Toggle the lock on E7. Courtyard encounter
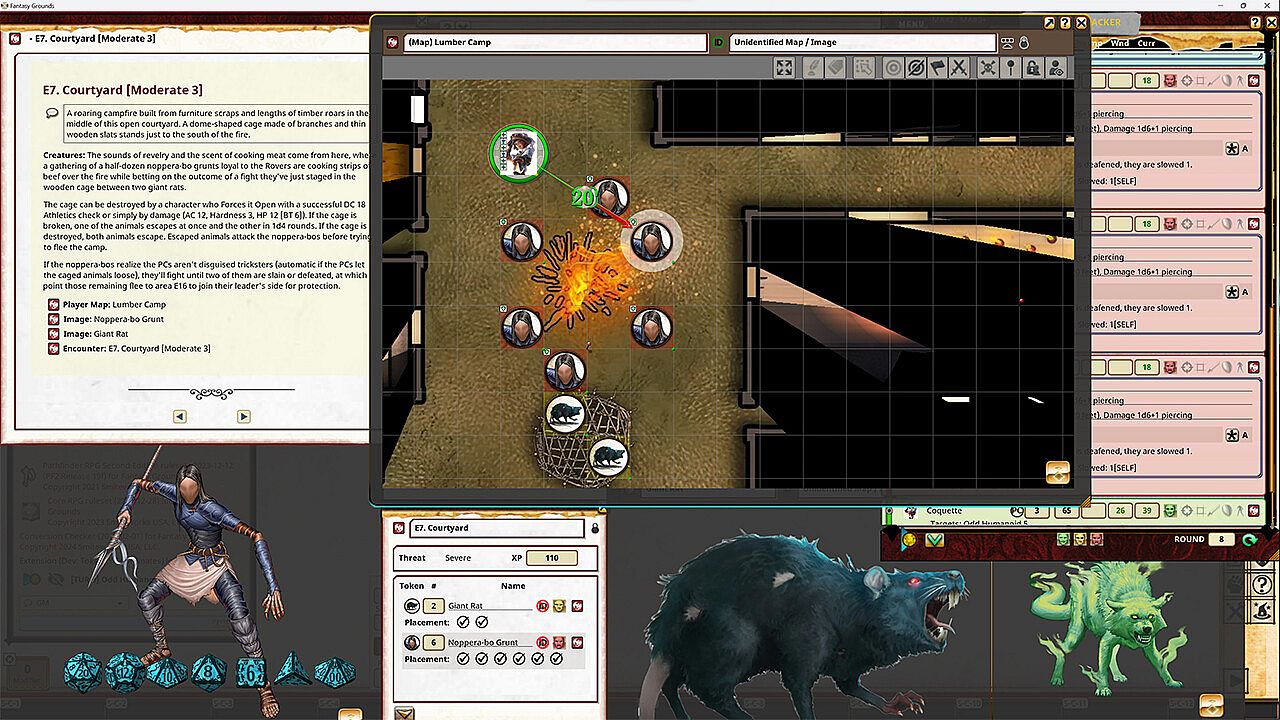 (x=595, y=528)
